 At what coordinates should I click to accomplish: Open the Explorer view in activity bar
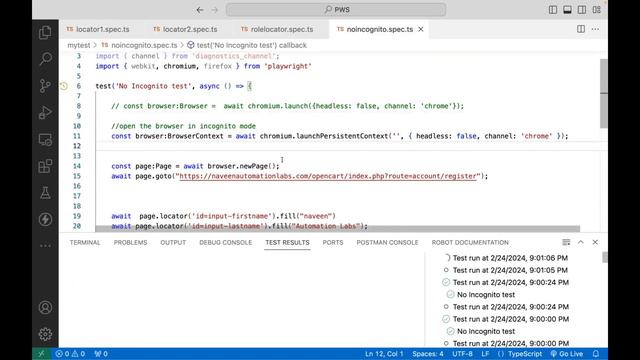click(45, 33)
